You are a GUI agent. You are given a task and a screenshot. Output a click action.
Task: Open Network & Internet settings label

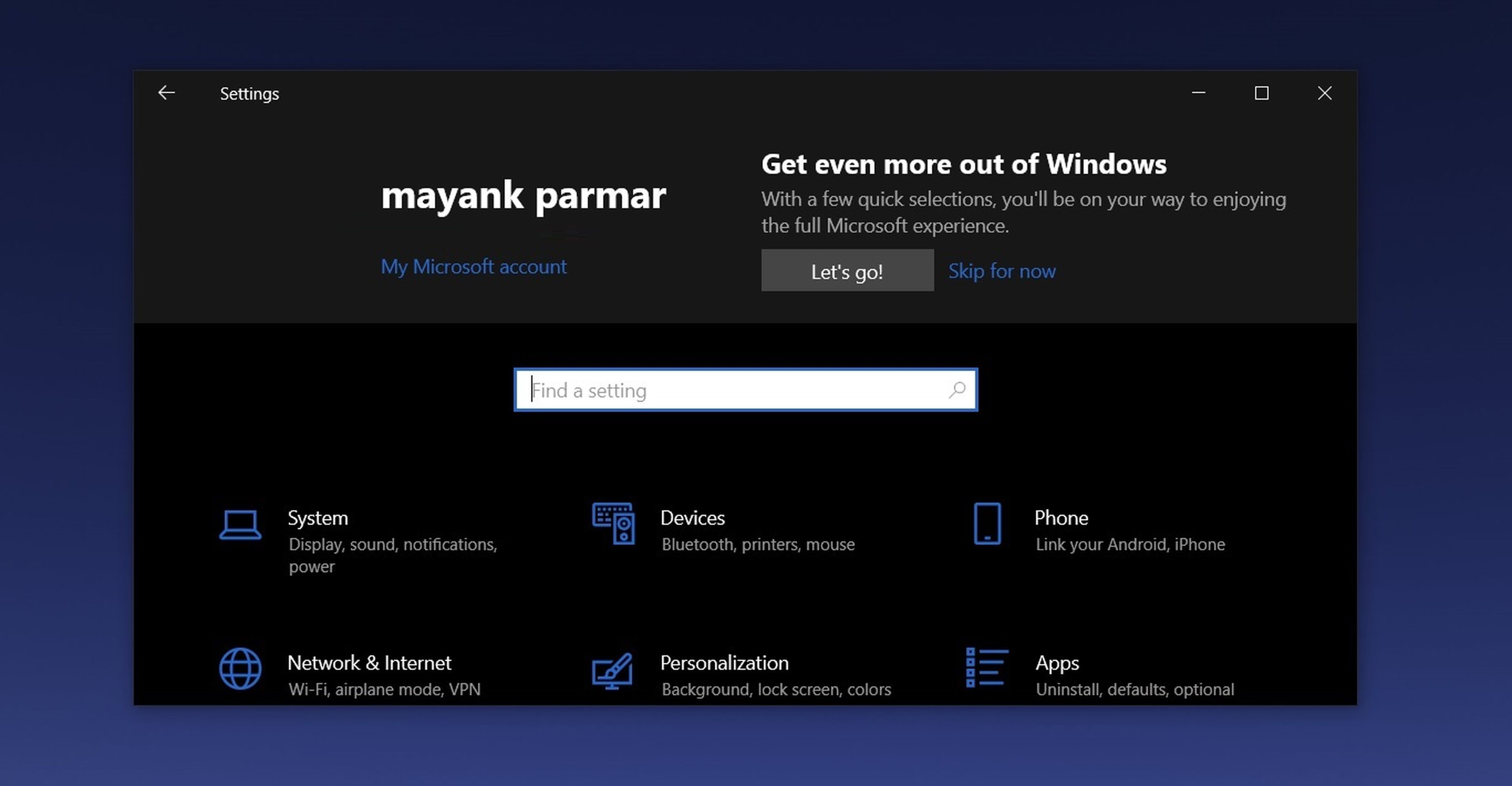coord(369,663)
